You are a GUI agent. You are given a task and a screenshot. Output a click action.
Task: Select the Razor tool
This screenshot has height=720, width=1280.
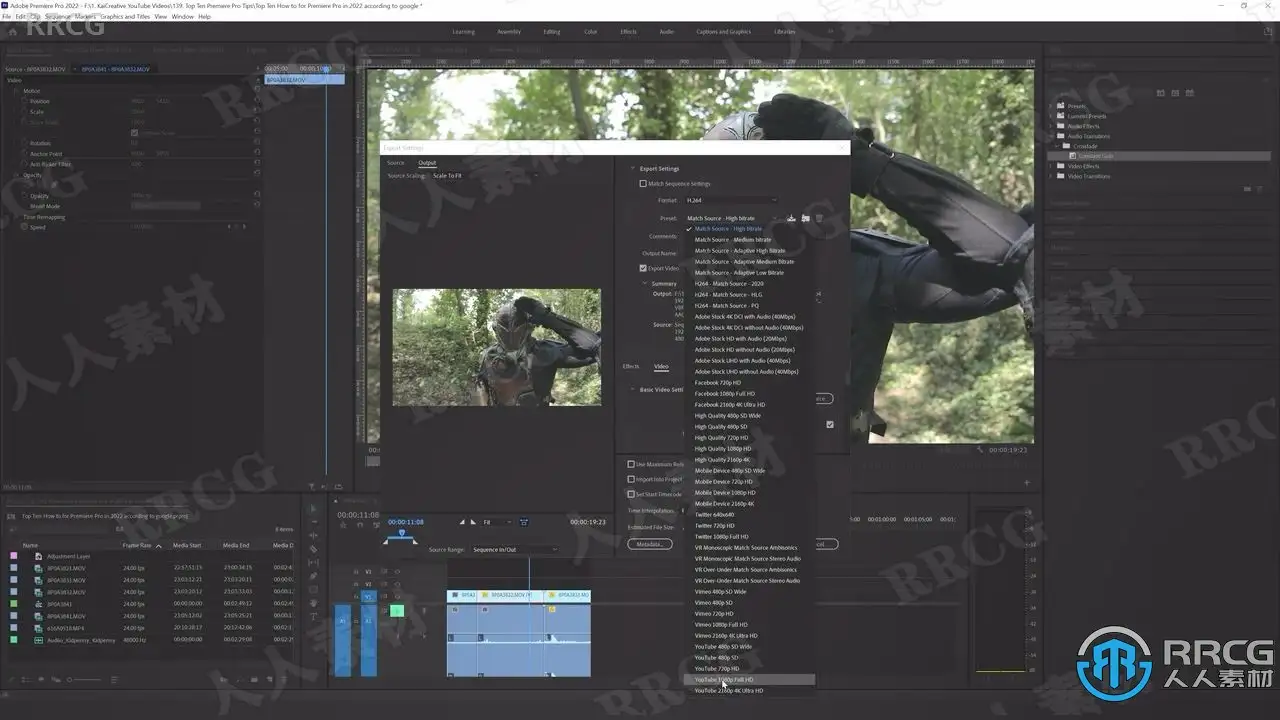[x=313, y=549]
